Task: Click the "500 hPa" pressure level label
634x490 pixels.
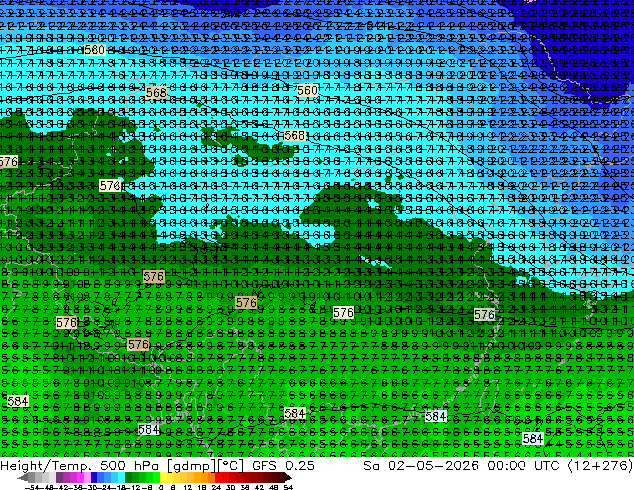Action: [128, 466]
